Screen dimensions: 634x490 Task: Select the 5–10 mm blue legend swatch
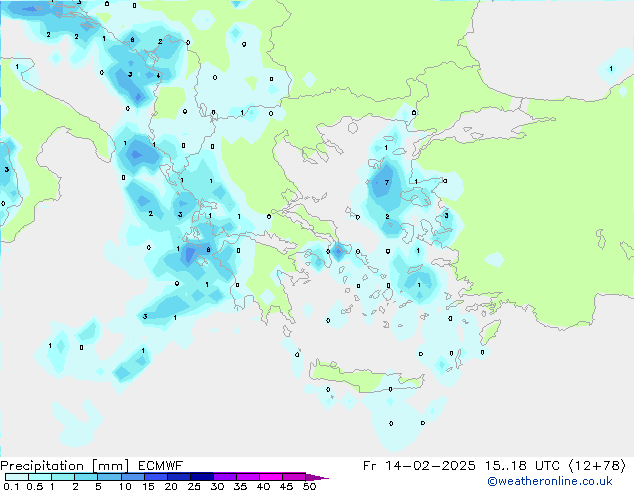[110, 477]
